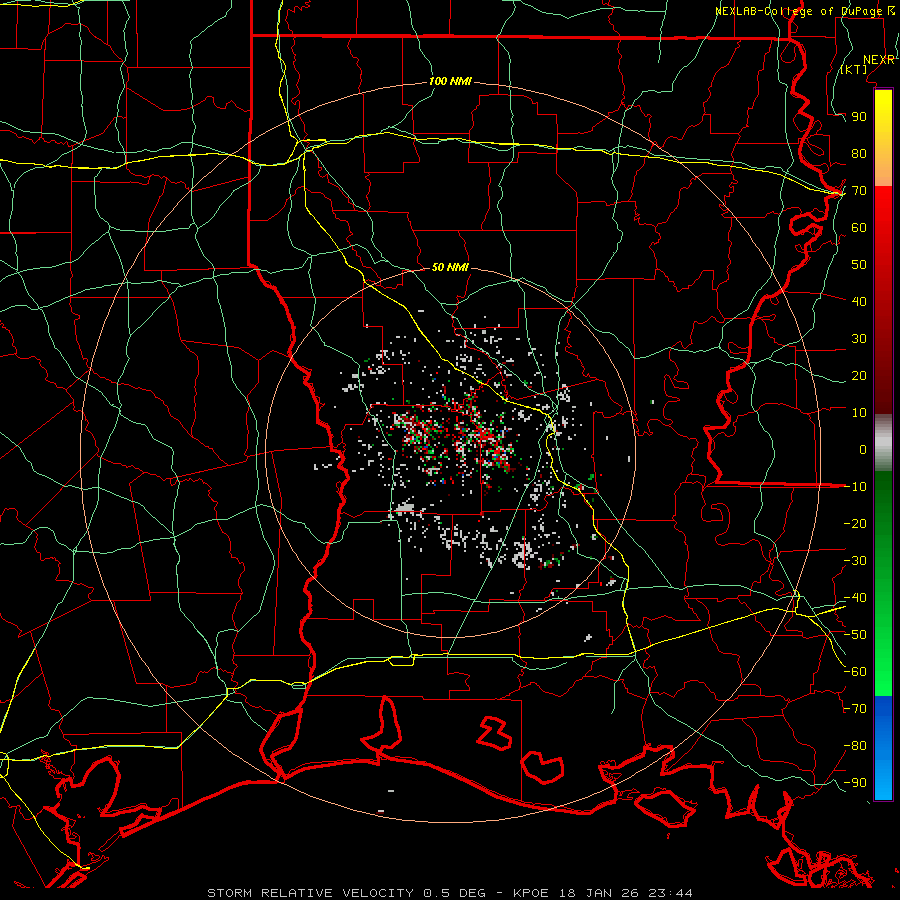Click the 90 value on velocity scale
The height and width of the screenshot is (900, 900).
(x=859, y=117)
